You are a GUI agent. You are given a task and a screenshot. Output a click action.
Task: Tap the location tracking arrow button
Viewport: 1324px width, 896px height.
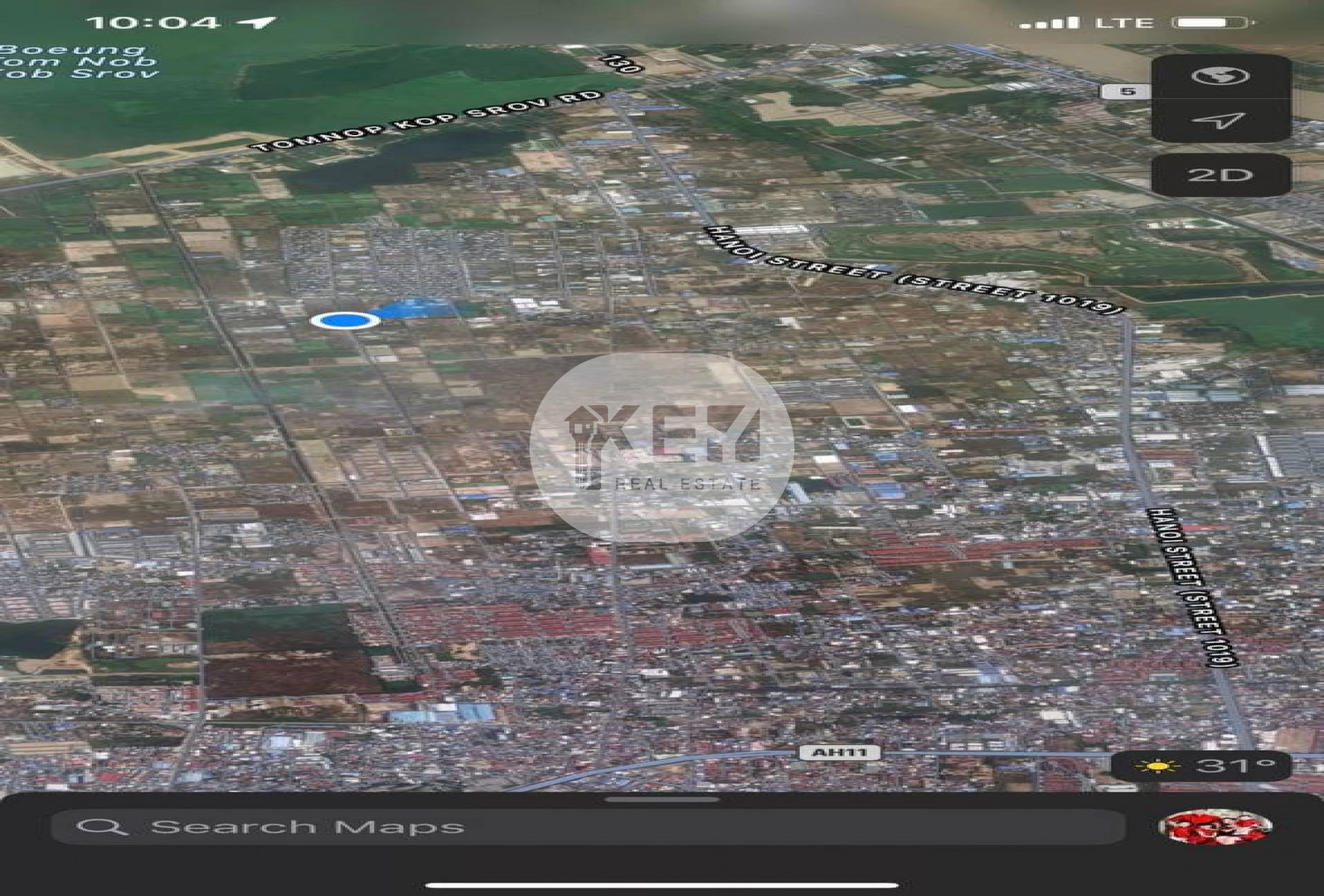(x=1220, y=120)
